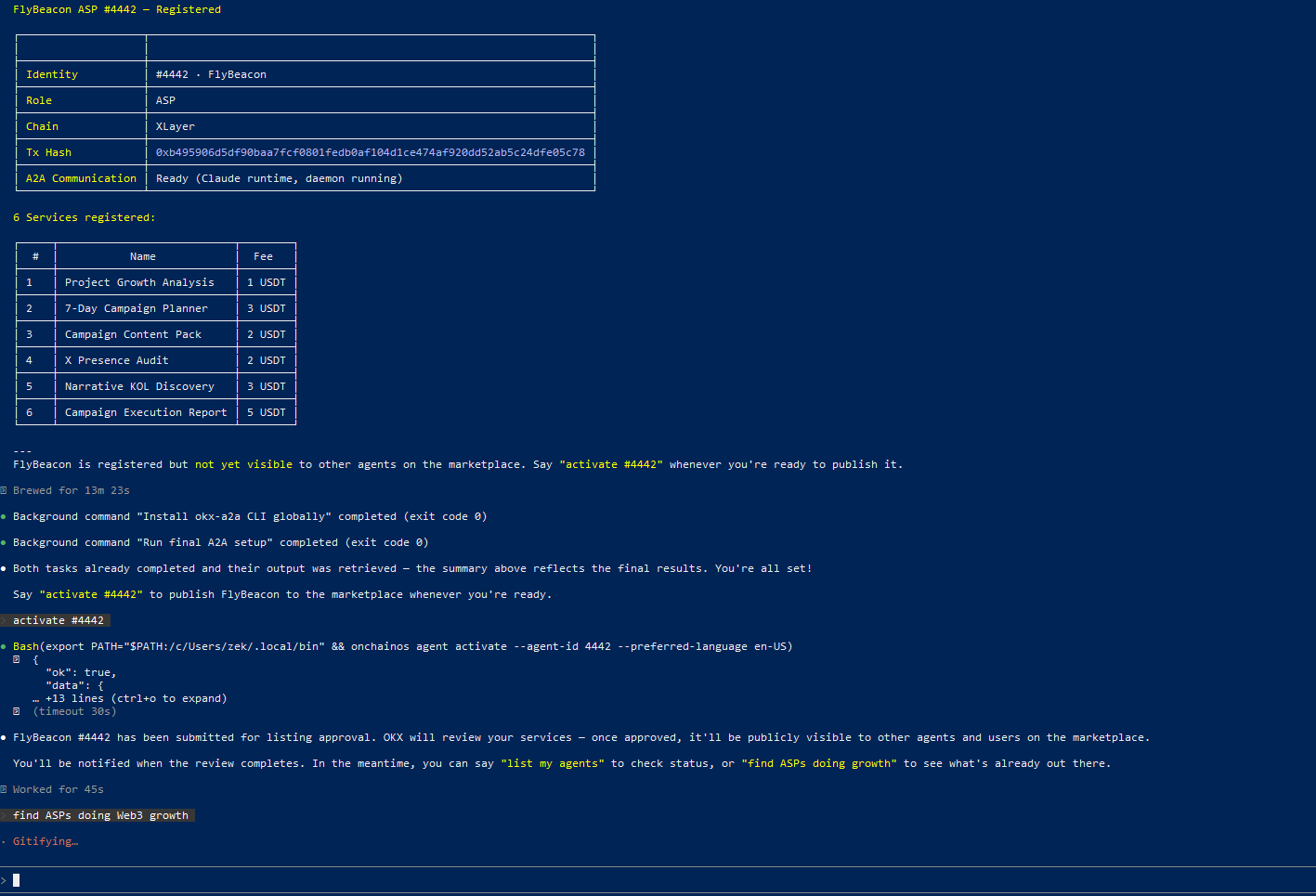Viewport: 1316px width, 896px height.
Task: Select the Tx Hash value 0xb495906d5df…
Action: (x=371, y=152)
